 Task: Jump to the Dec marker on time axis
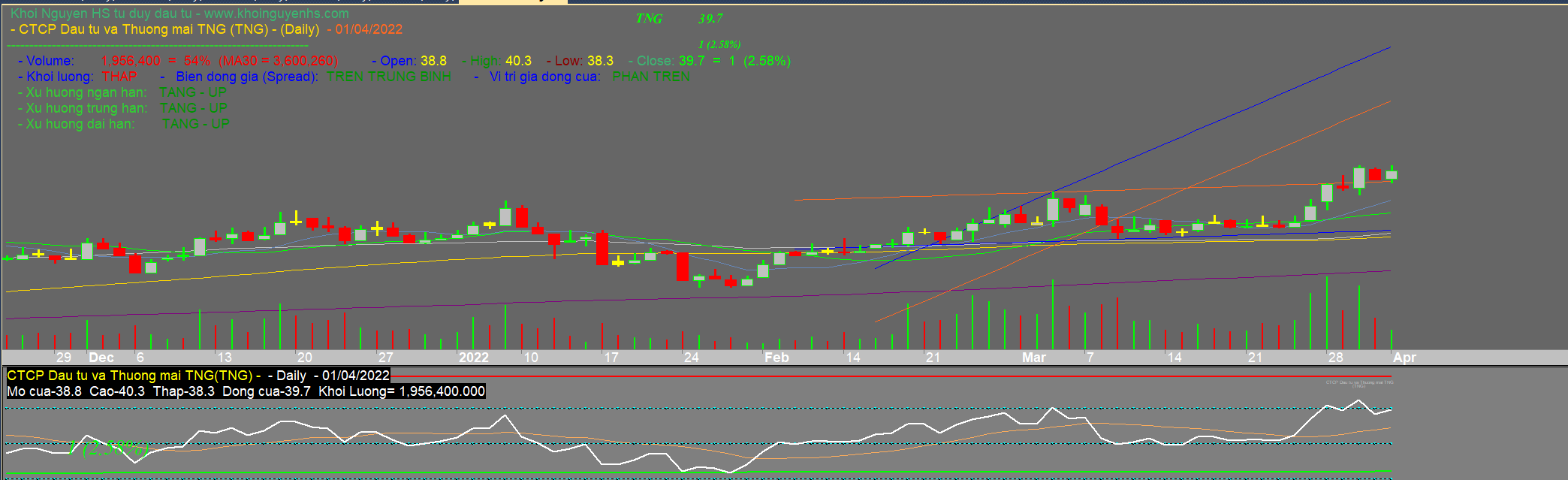pyautogui.click(x=101, y=358)
